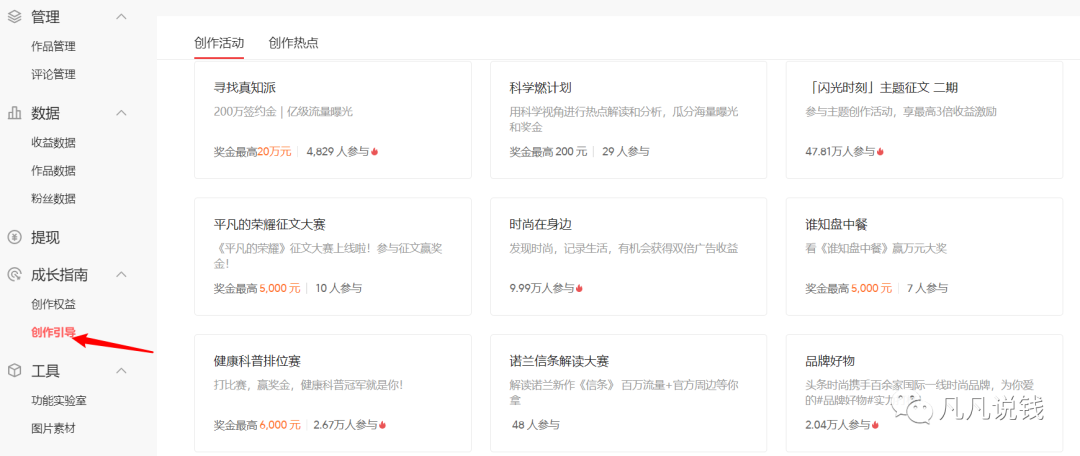Open the 诺兰信条解读大赛 activity card
This screenshot has width=1080, height=456.
click(x=628, y=393)
